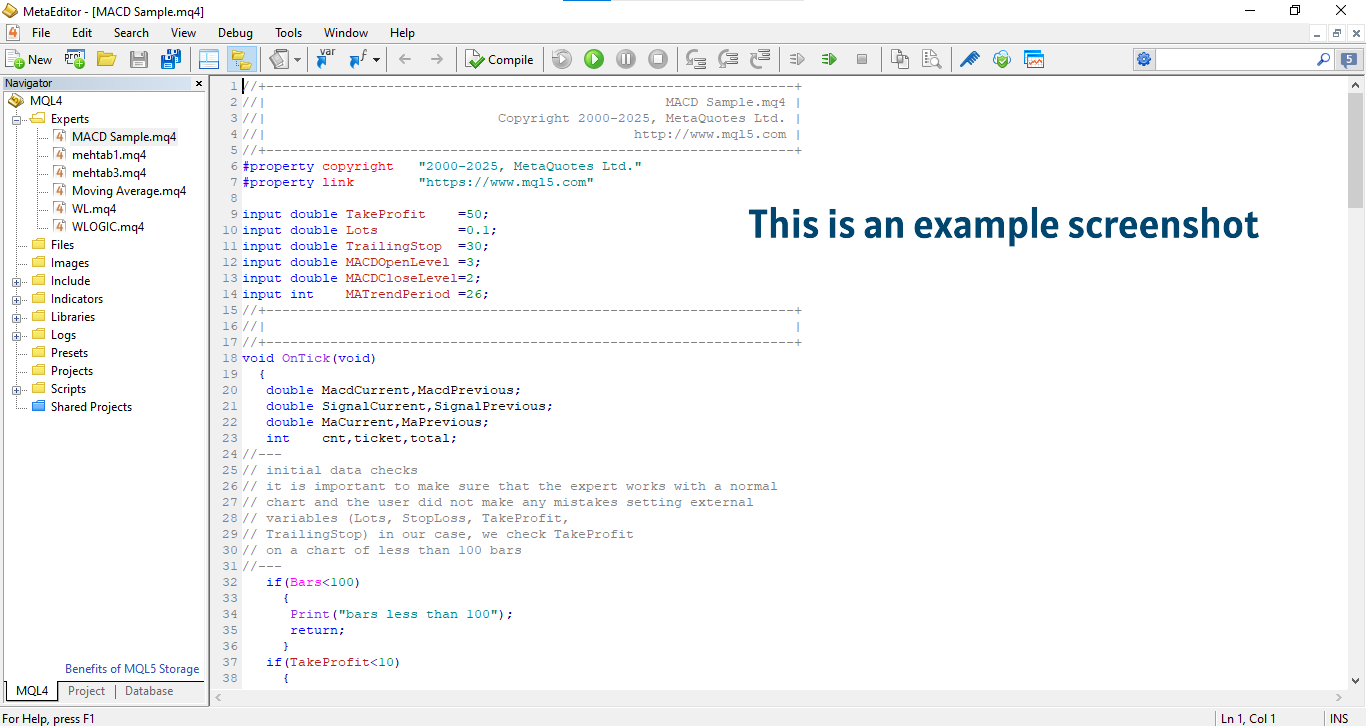Screen dimensions: 1366x726
Task: Switch to the Project tab in Navigator
Action: click(86, 691)
